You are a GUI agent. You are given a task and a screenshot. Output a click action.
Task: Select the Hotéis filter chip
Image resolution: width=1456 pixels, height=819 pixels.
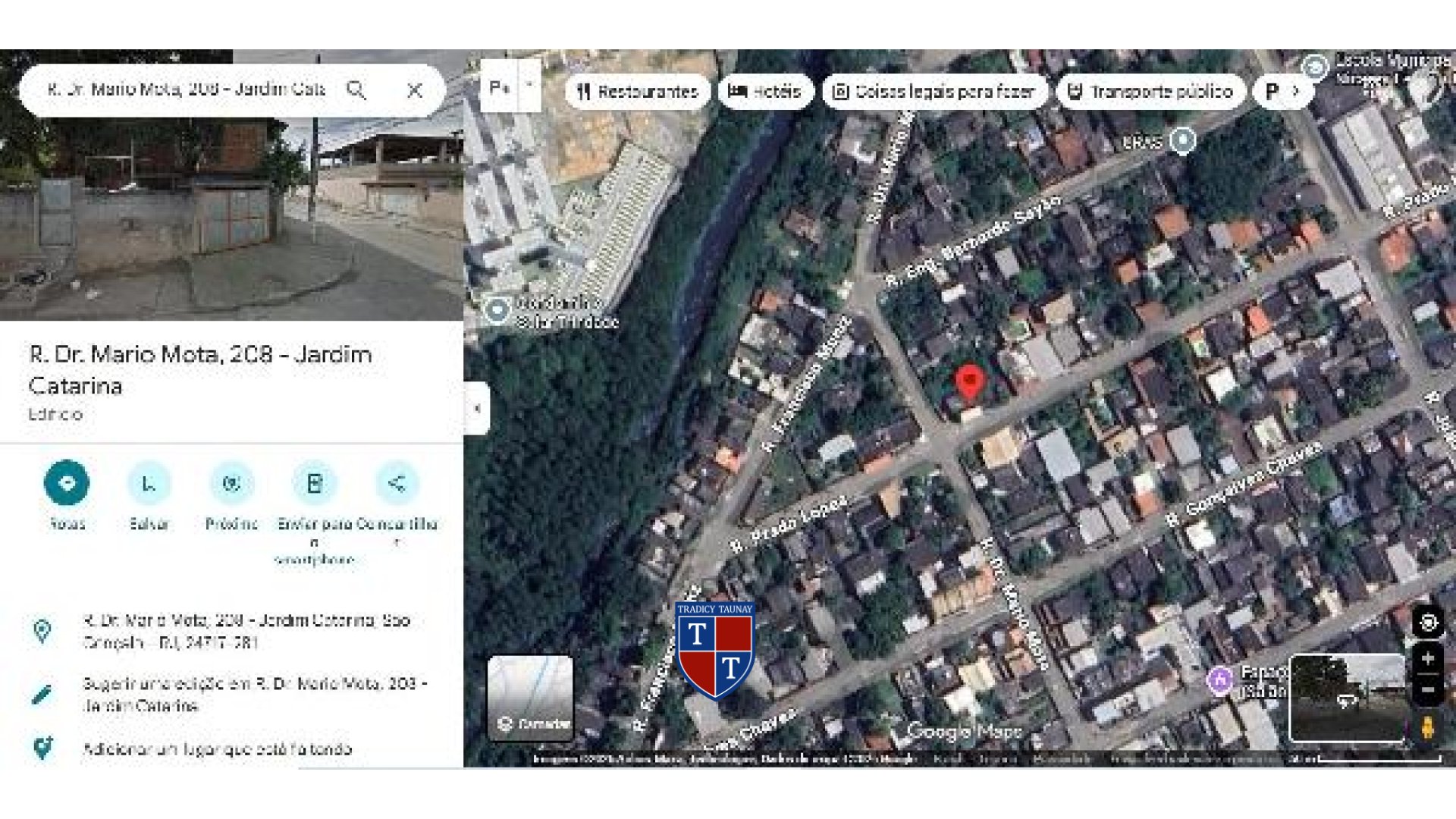tap(765, 92)
